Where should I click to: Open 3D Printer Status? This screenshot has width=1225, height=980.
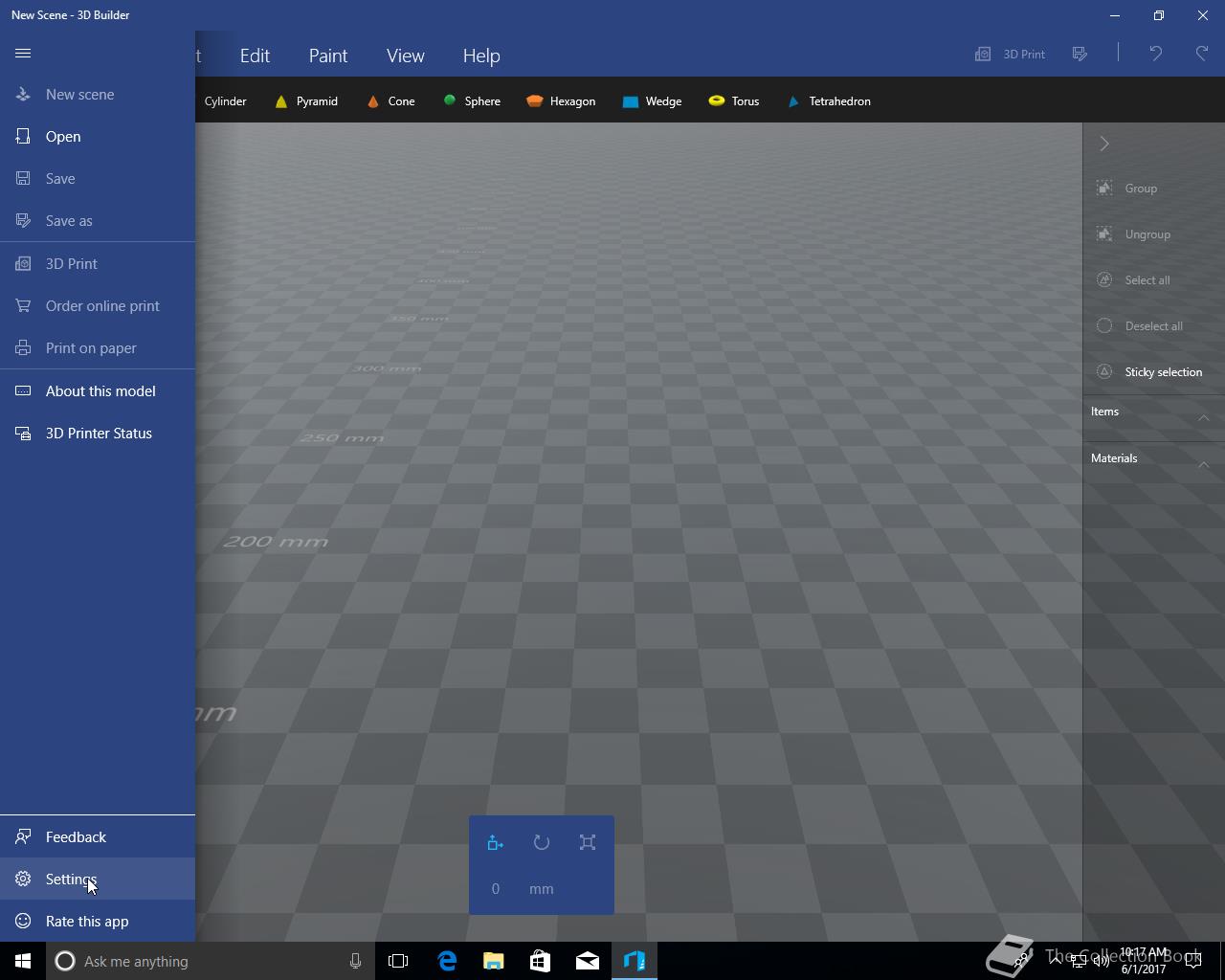coord(98,433)
